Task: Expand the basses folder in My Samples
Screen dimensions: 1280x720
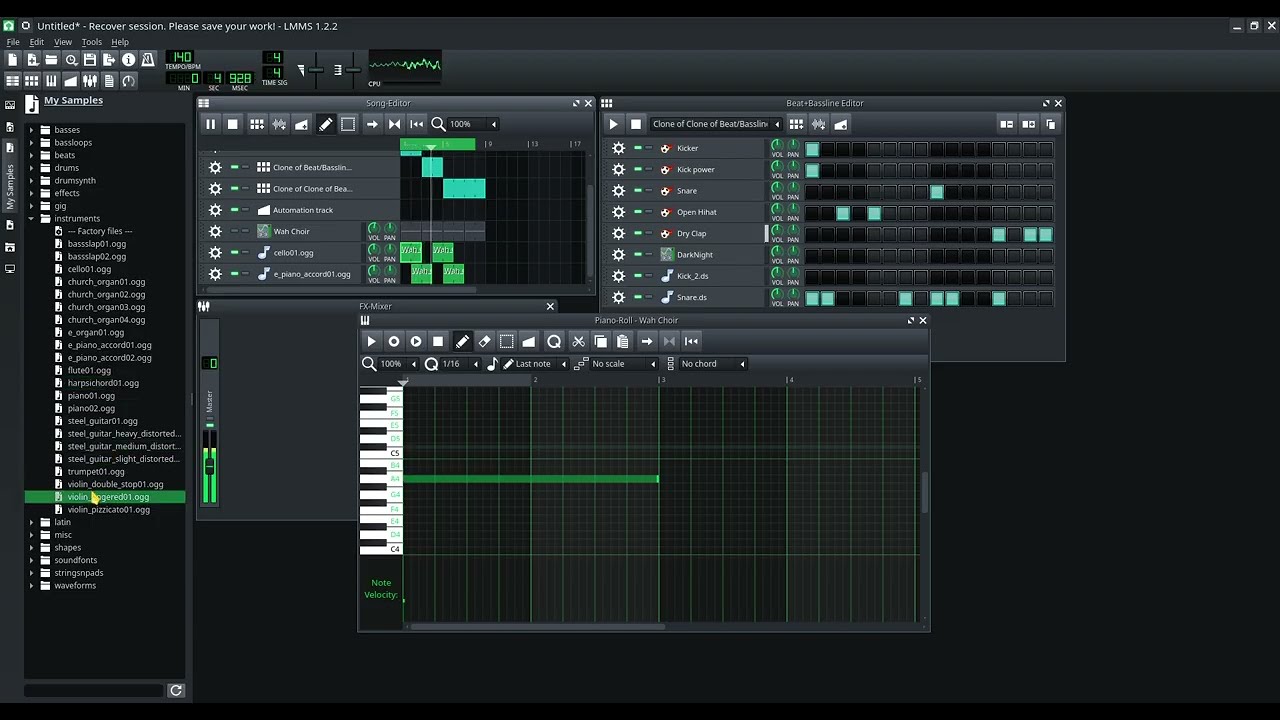Action: 31,130
